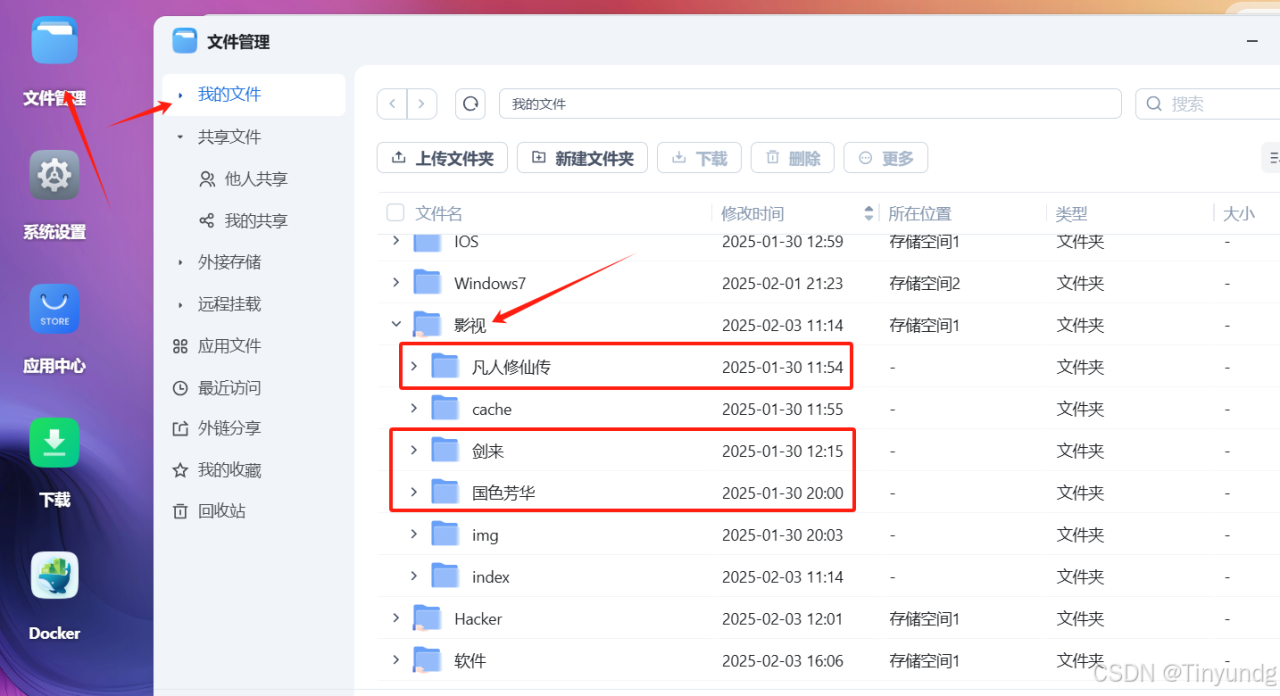Image resolution: width=1280 pixels, height=696 pixels.
Task: Check the select-all checkbox in the file list header
Action: (x=393, y=212)
